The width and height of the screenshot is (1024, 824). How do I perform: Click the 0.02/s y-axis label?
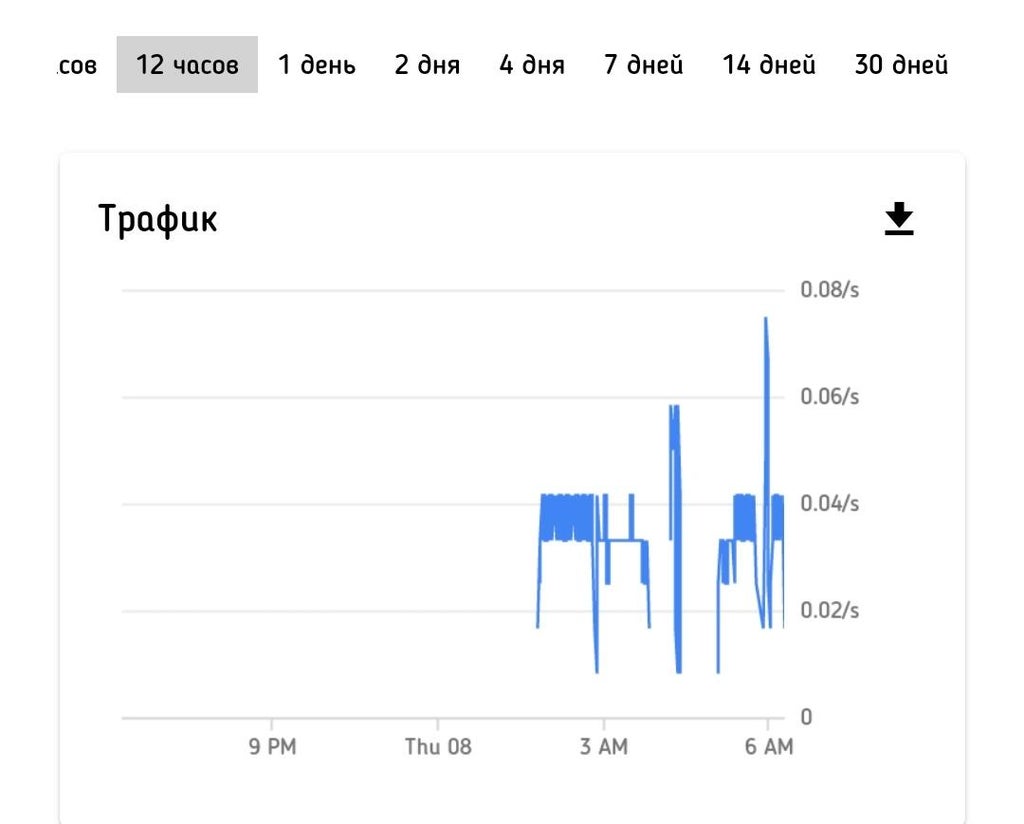pyautogui.click(x=830, y=610)
